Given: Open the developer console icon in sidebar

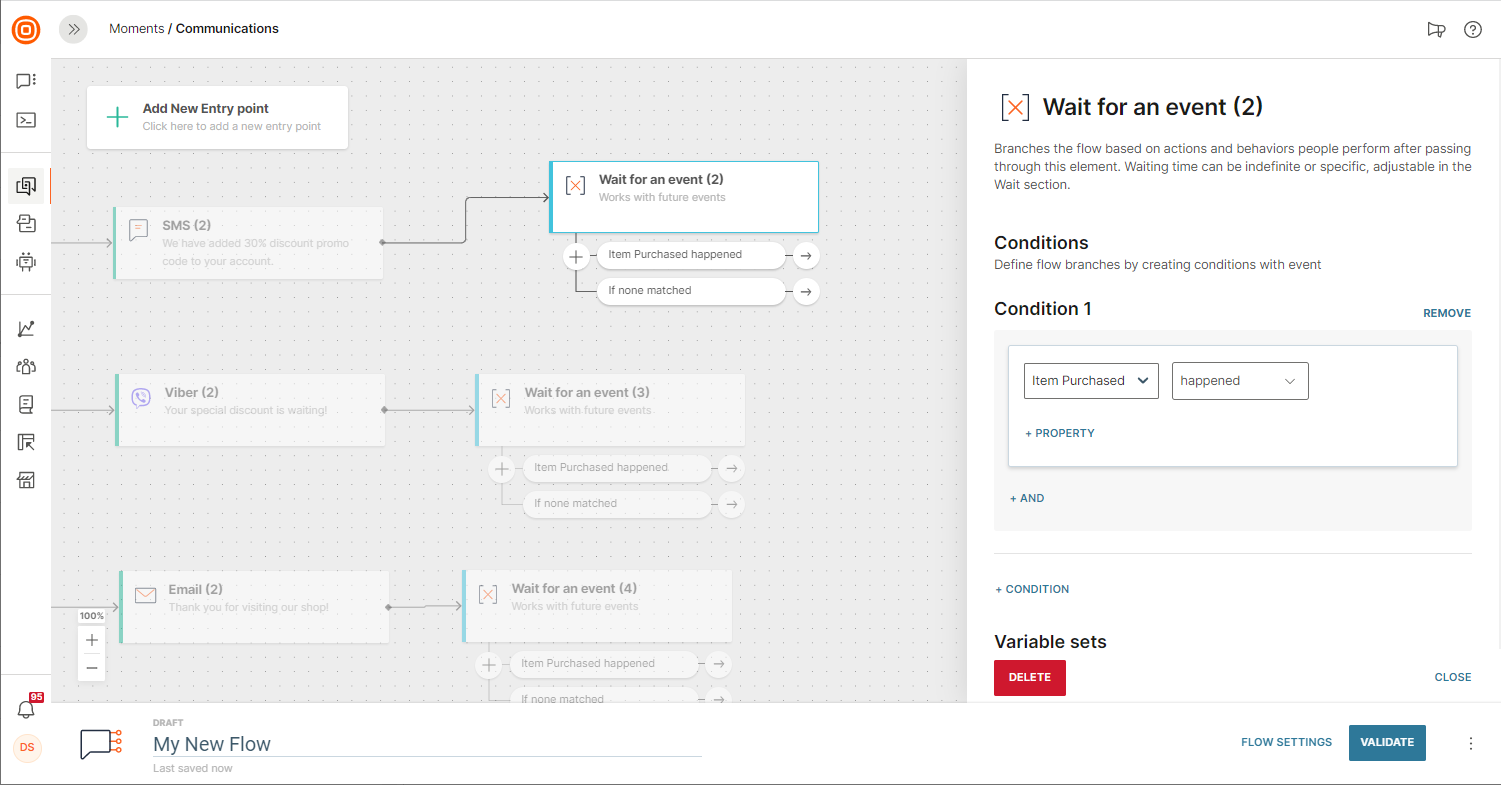Looking at the screenshot, I should [26, 120].
